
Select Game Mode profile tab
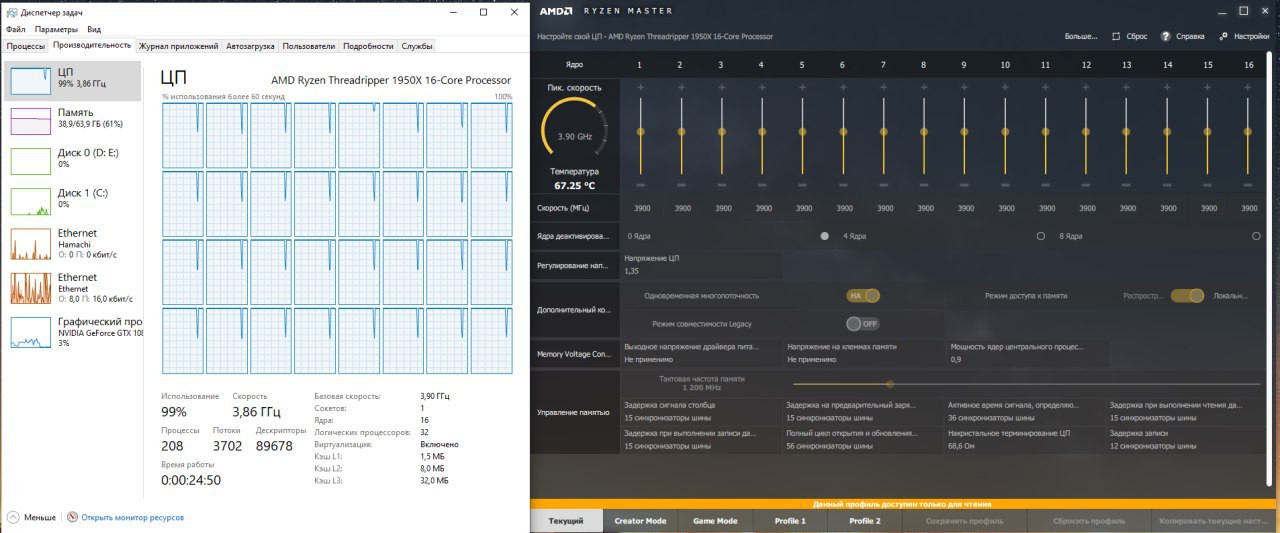tap(715, 521)
